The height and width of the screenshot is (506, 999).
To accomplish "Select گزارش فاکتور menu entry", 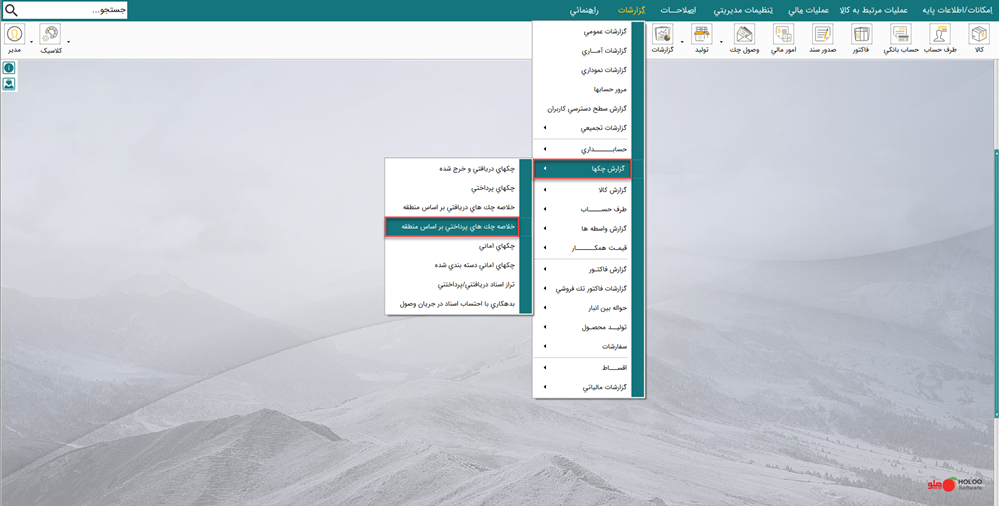I will (x=582, y=268).
